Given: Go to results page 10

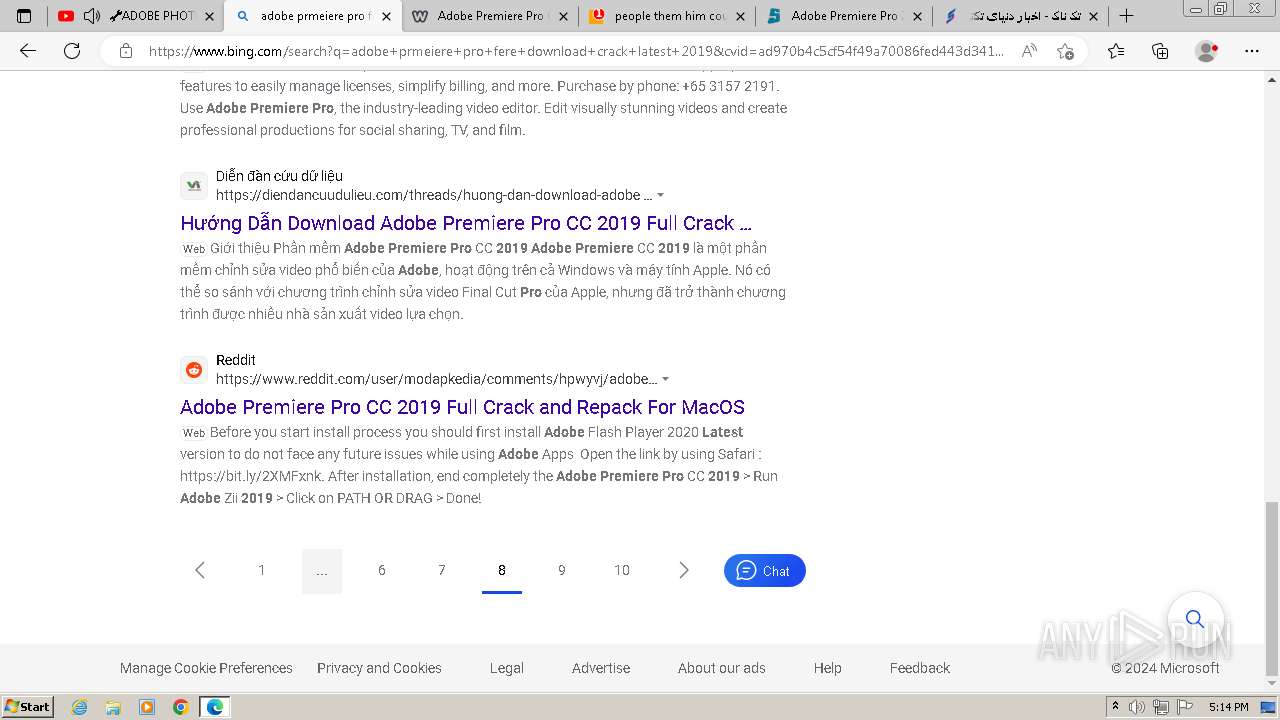Looking at the screenshot, I should [x=622, y=570].
